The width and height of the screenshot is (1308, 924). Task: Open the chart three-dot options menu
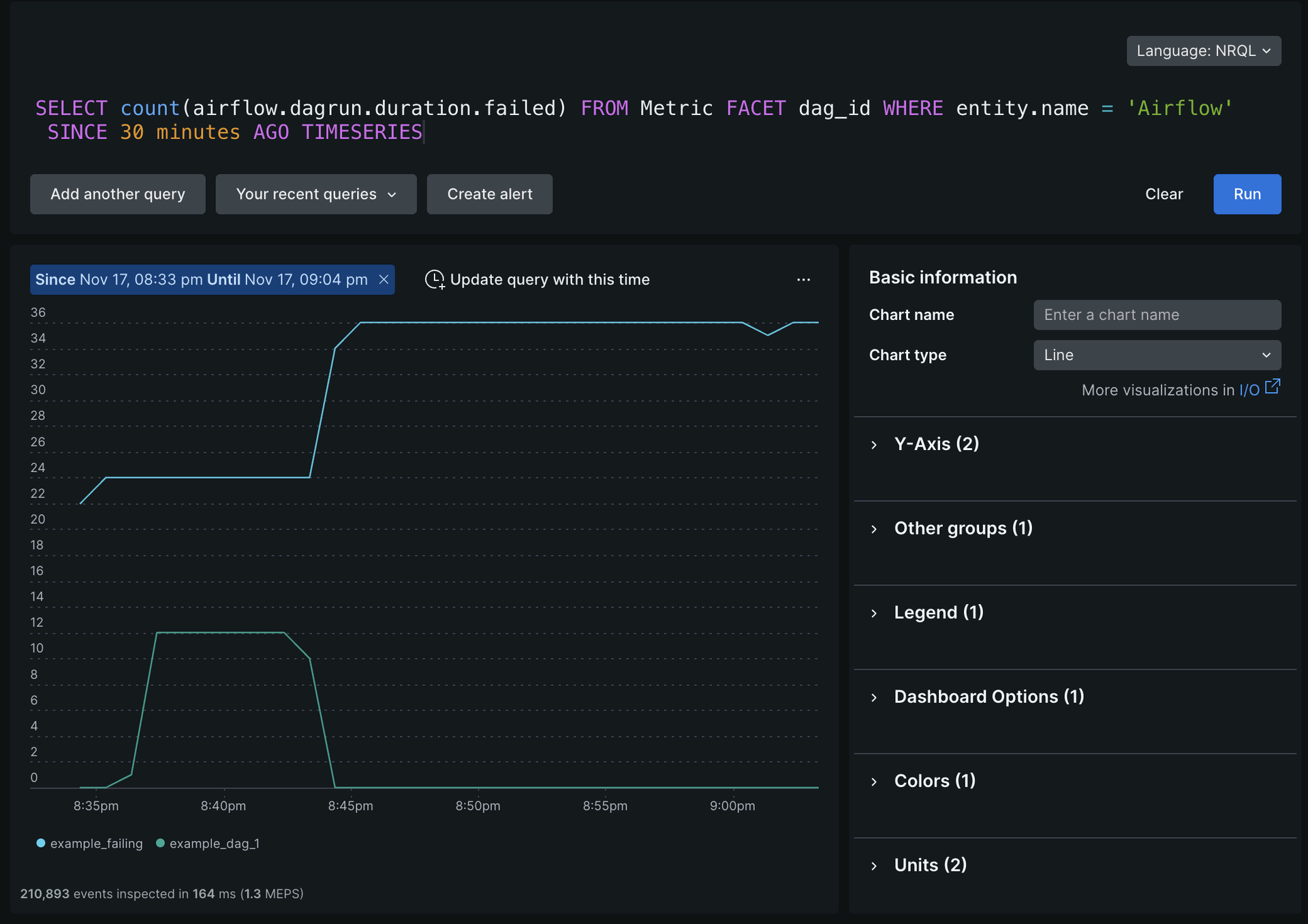click(803, 280)
